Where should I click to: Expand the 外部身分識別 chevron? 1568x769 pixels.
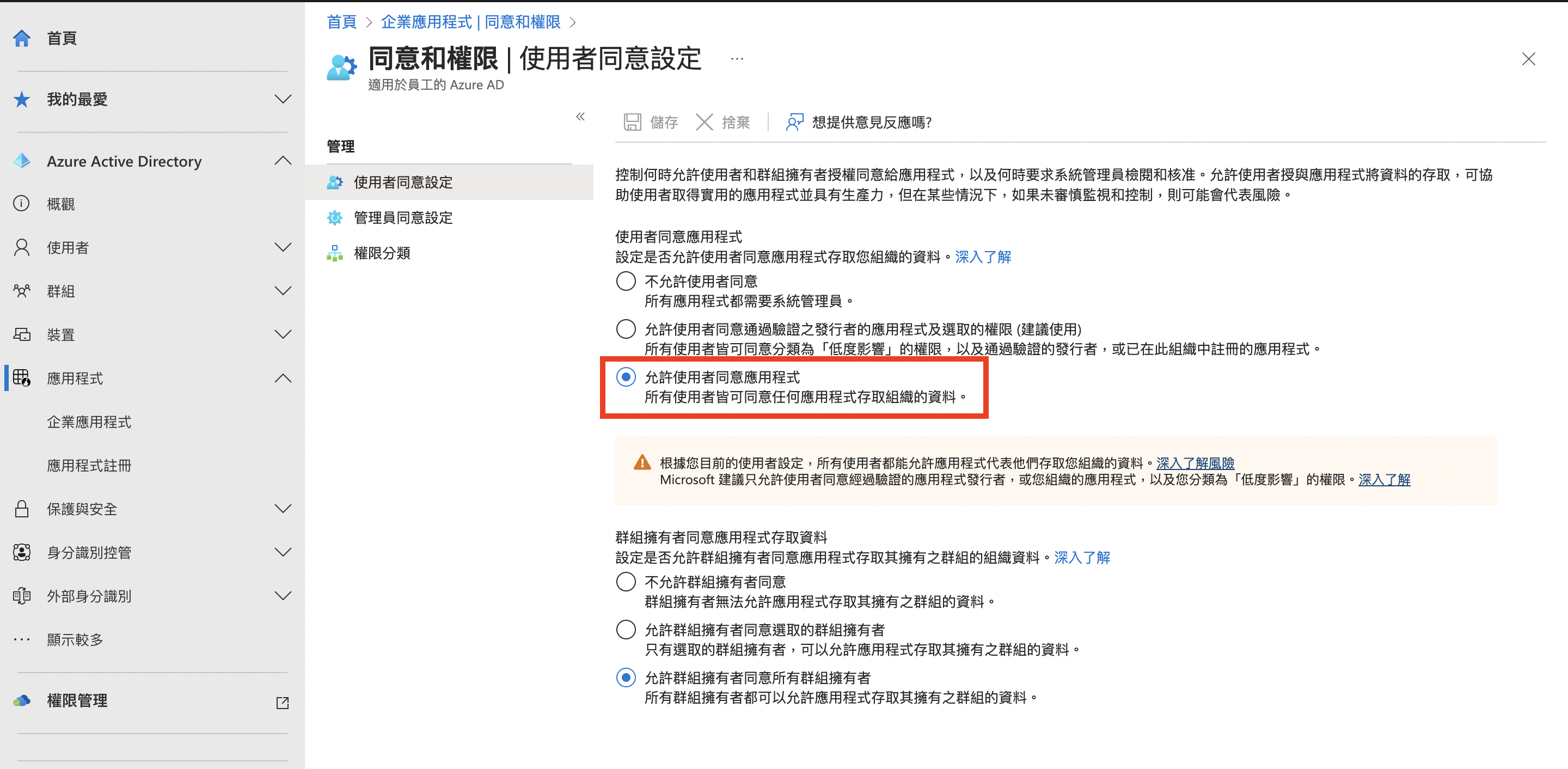coord(283,595)
